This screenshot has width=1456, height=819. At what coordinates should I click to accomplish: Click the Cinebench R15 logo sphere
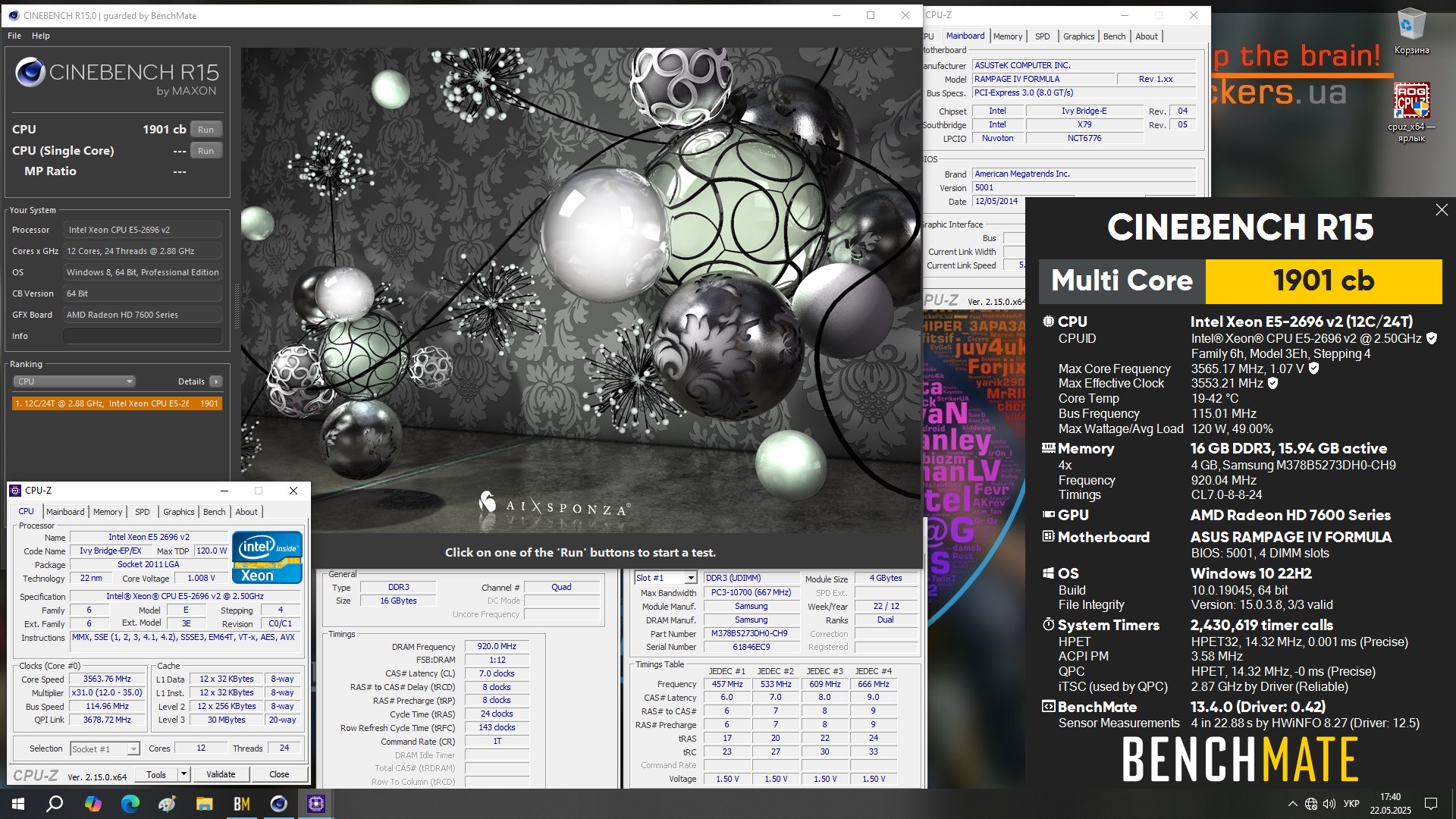tap(30, 73)
